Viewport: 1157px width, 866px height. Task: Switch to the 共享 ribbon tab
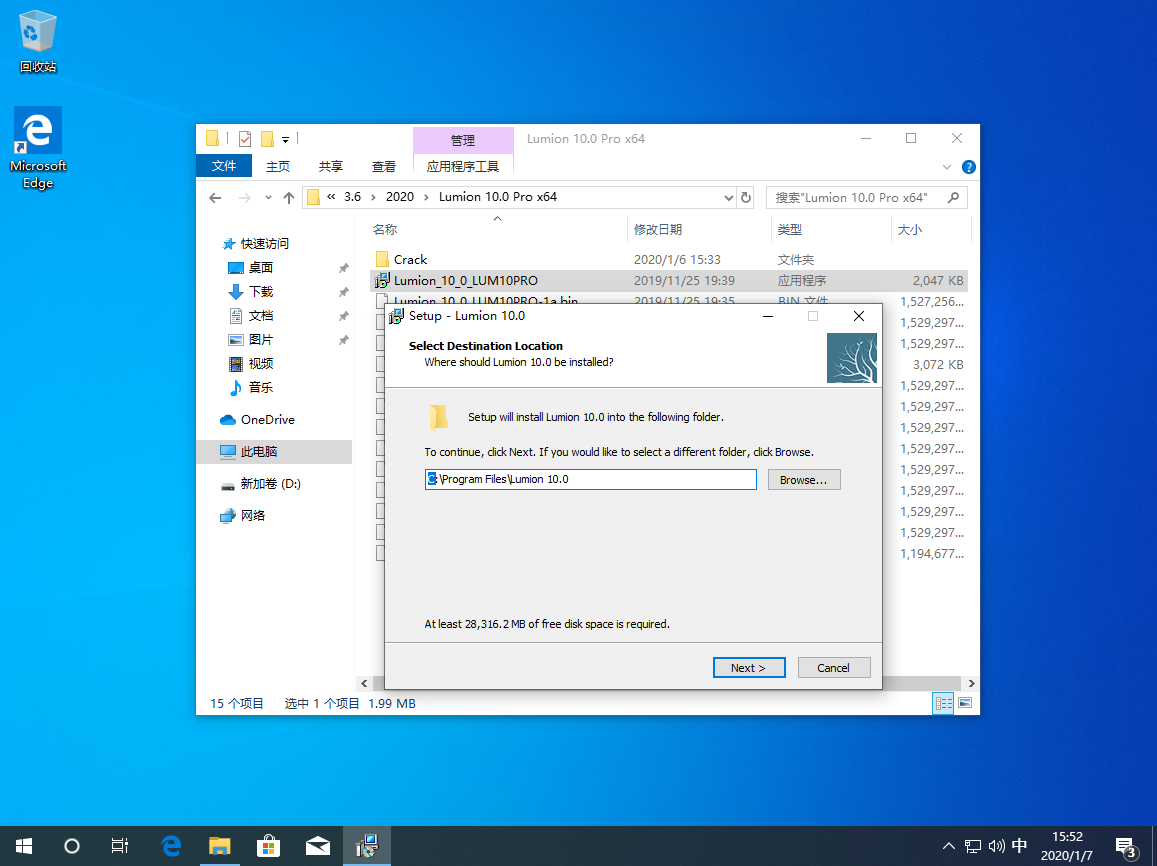(331, 167)
